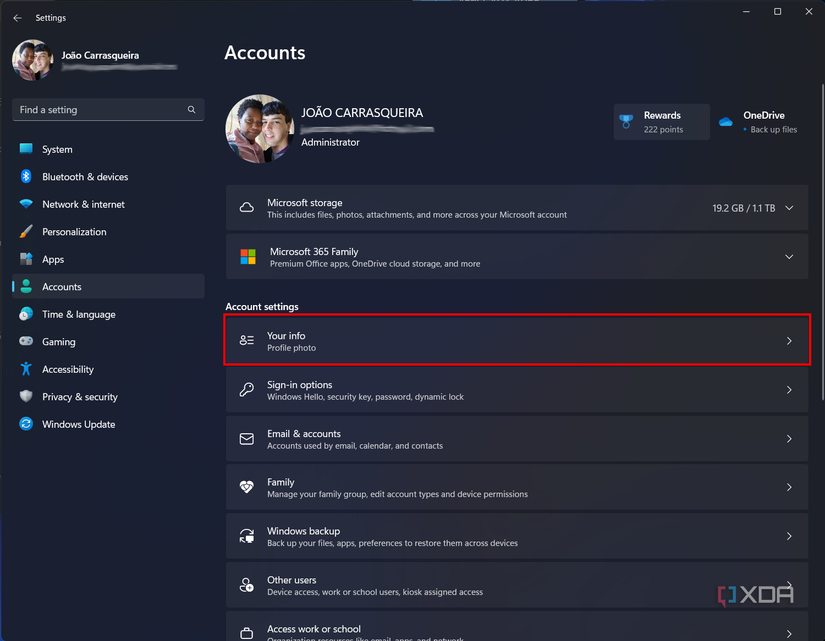Viewport: 825px width, 641px height.
Task: Click the Access work or school briefcase icon
Action: pyautogui.click(x=247, y=632)
